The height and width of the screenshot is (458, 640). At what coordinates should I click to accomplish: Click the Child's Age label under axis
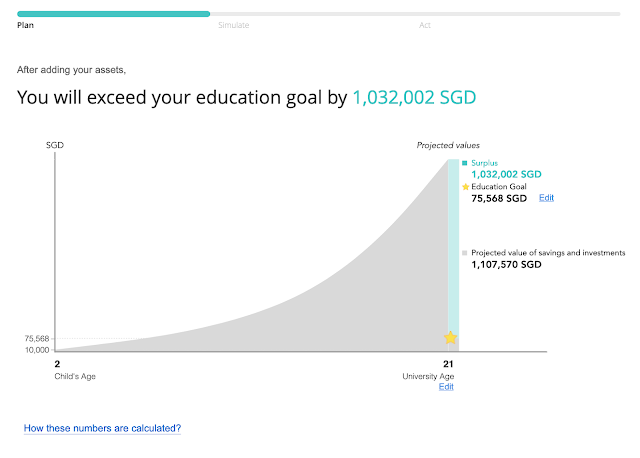coord(75,376)
